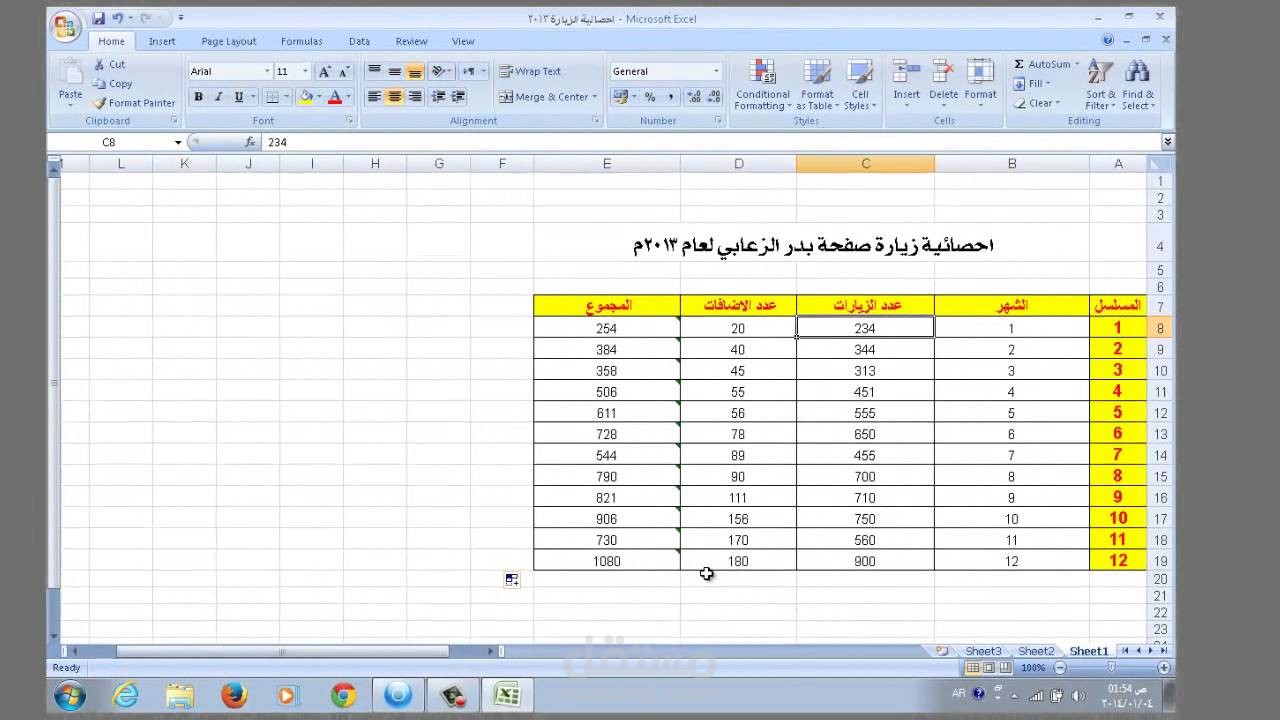Switch to Page Break Preview in status bar
The image size is (1280, 720).
pos(1005,667)
